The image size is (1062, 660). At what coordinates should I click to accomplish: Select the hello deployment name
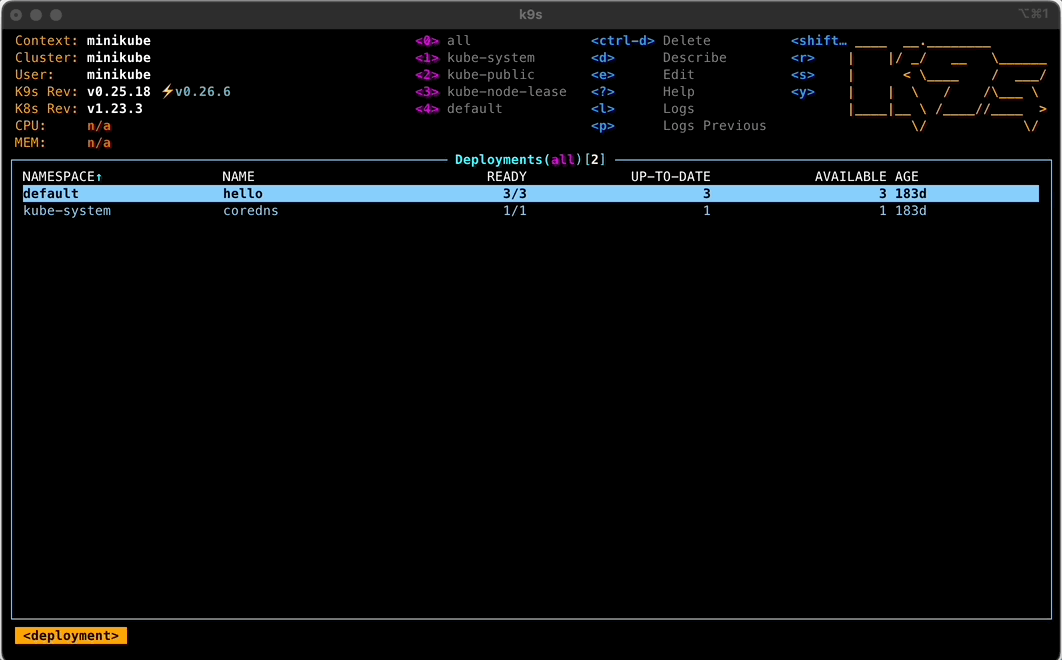(x=243, y=194)
